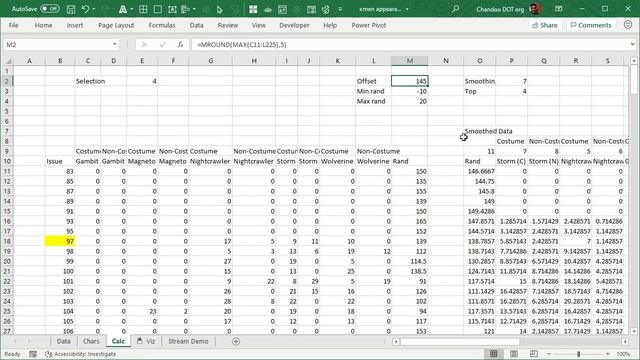Open the file name dropdown in title bar
The width and height of the screenshot is (640, 360).
407,9
